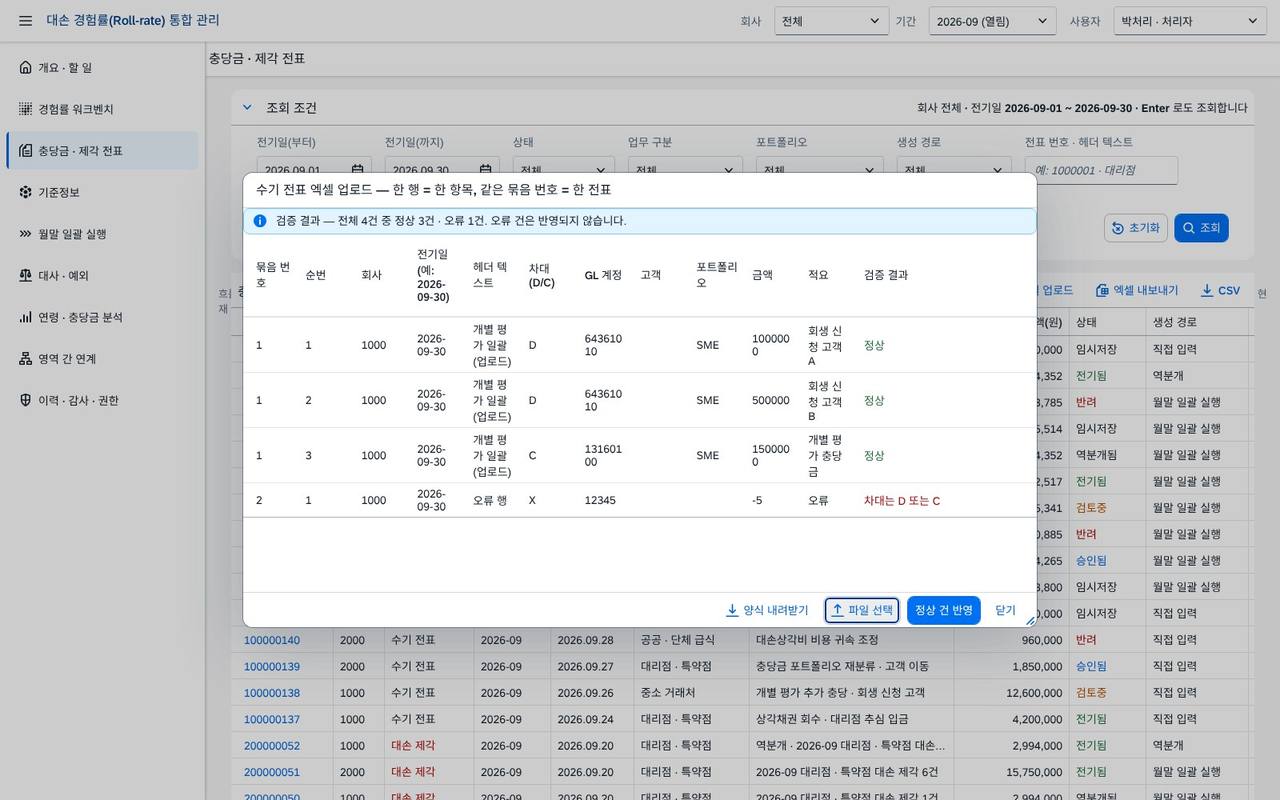Click the icon beside 기준정보

(x=25, y=192)
